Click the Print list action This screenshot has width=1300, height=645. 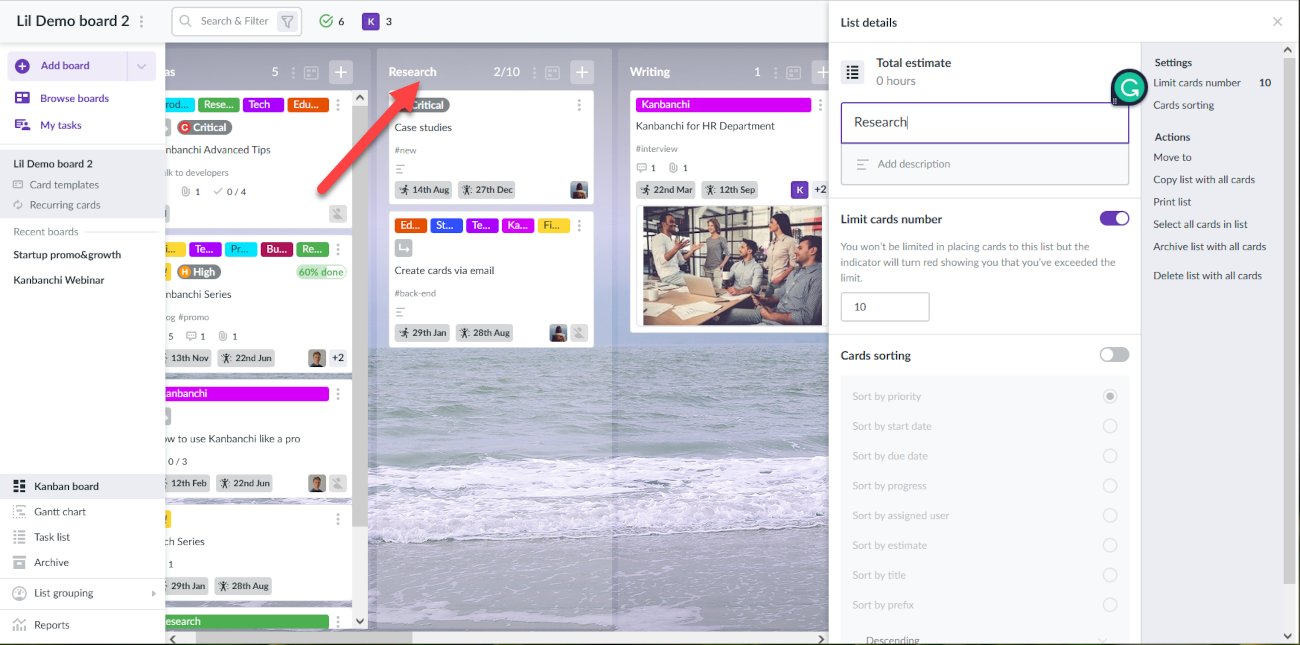(x=1172, y=202)
